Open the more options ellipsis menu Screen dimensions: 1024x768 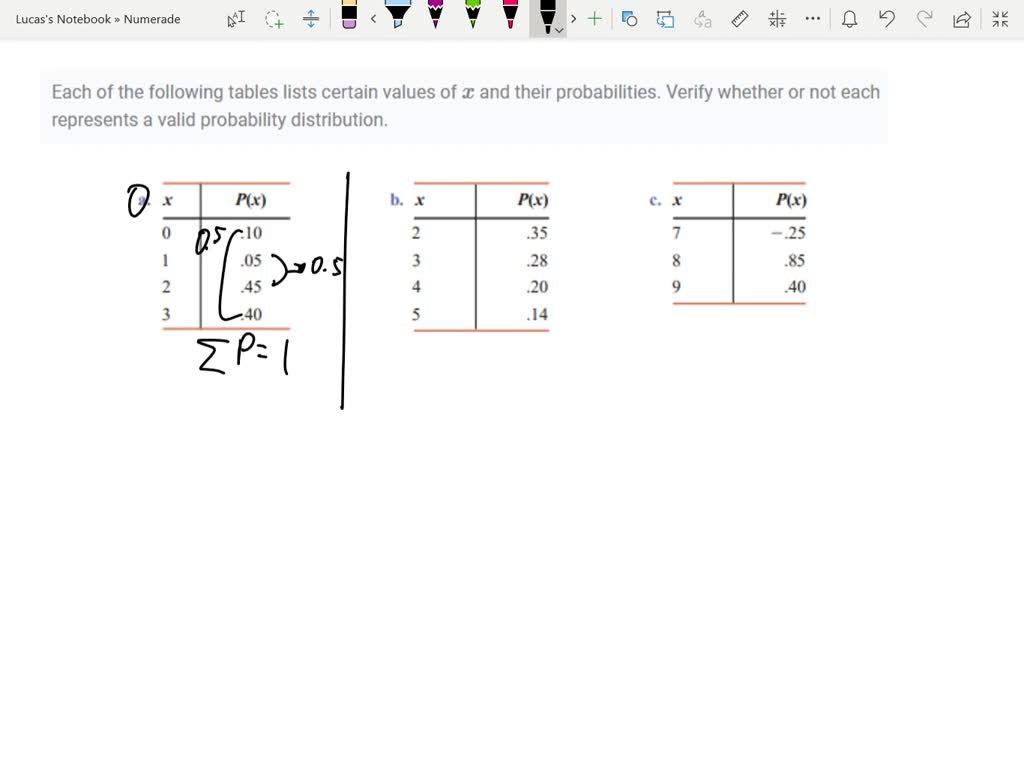[x=812, y=19]
